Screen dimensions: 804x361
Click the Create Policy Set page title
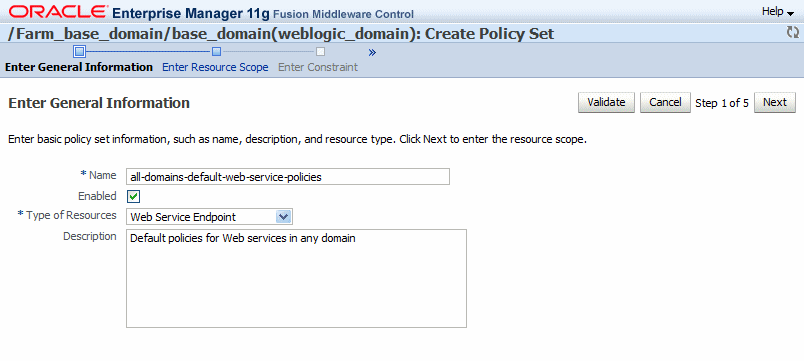tap(282, 34)
